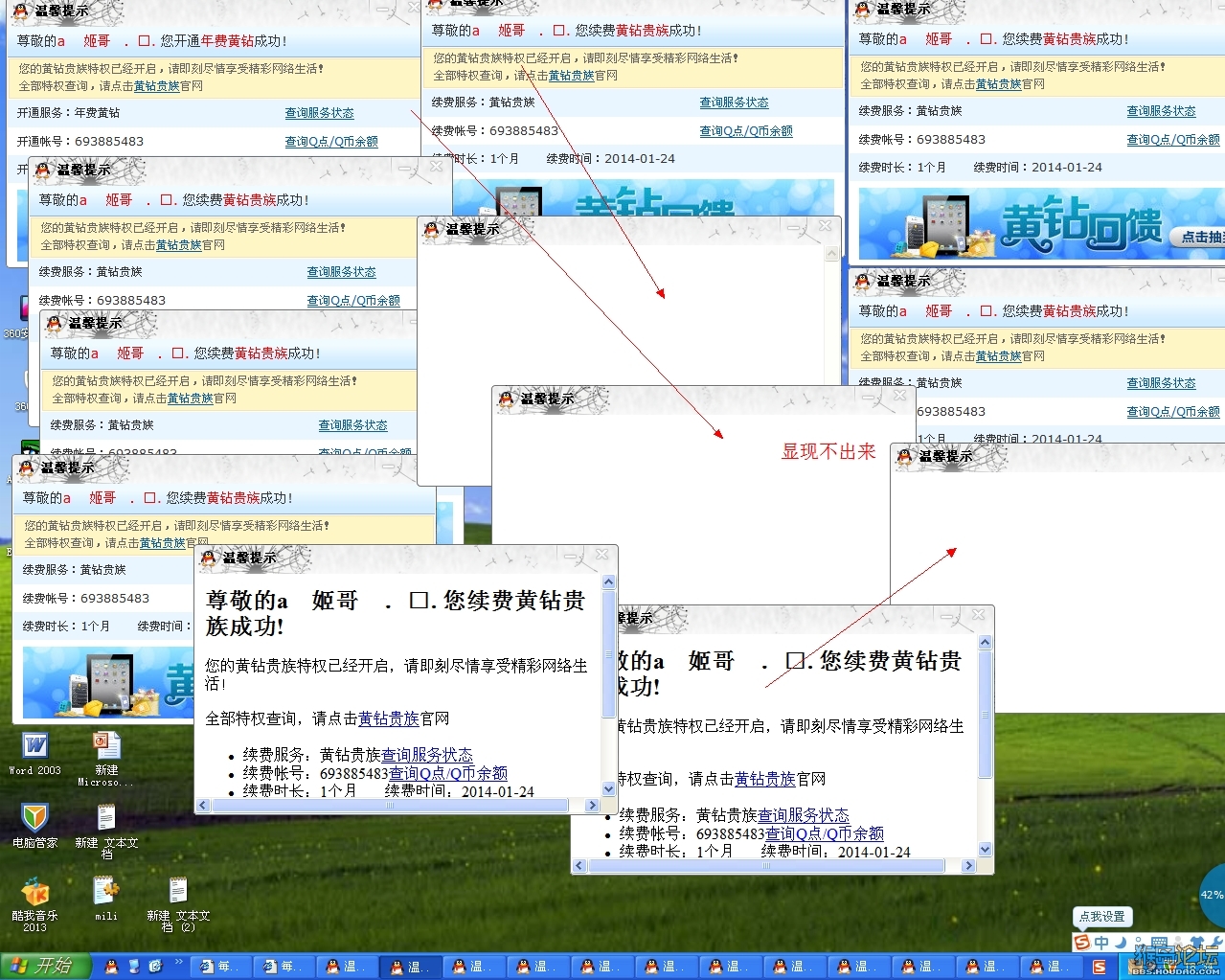Click 开通帐号：693885483 text

tap(80, 141)
